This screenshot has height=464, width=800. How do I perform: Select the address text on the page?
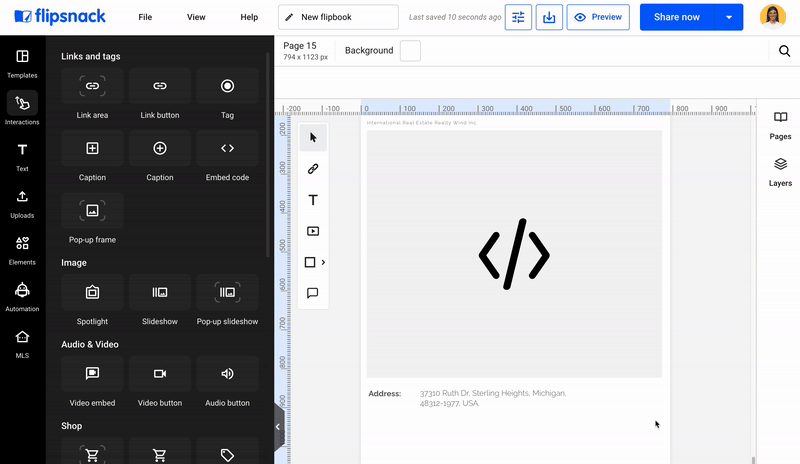click(493, 398)
